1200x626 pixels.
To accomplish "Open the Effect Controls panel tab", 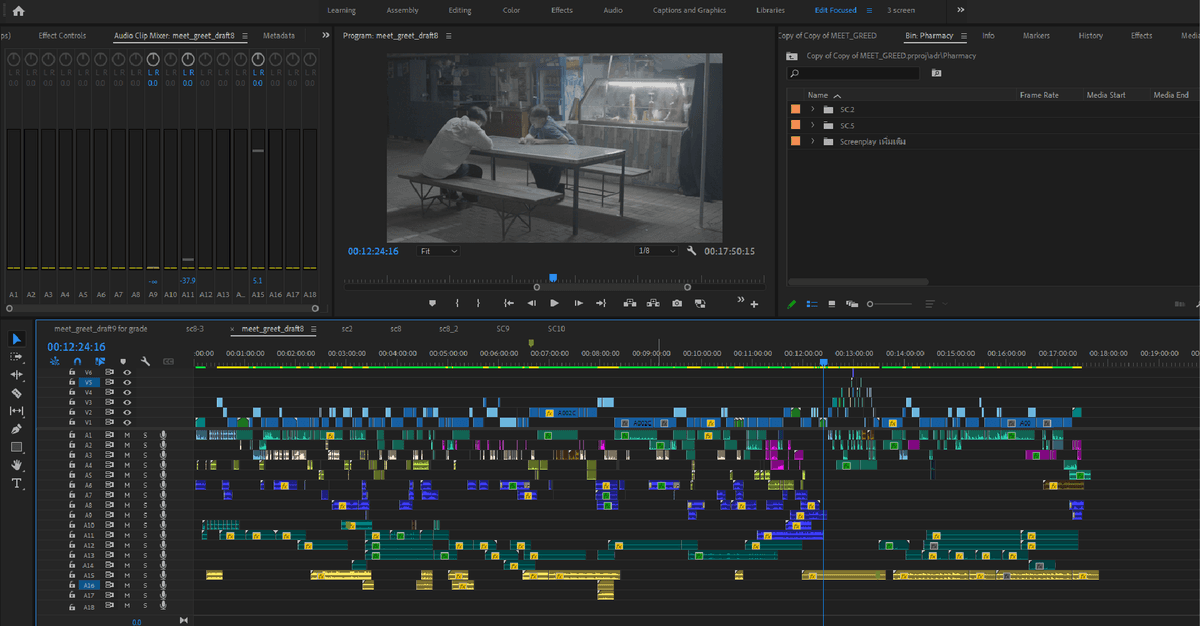I will (x=62, y=36).
